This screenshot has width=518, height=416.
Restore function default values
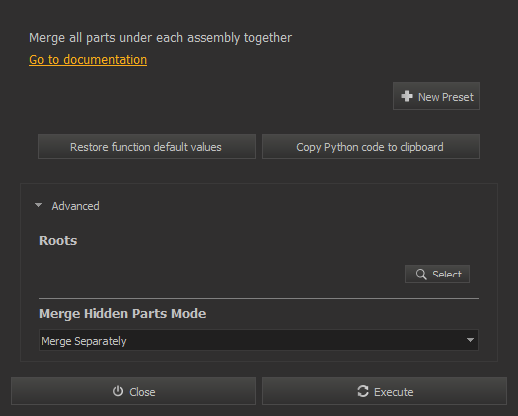147,147
